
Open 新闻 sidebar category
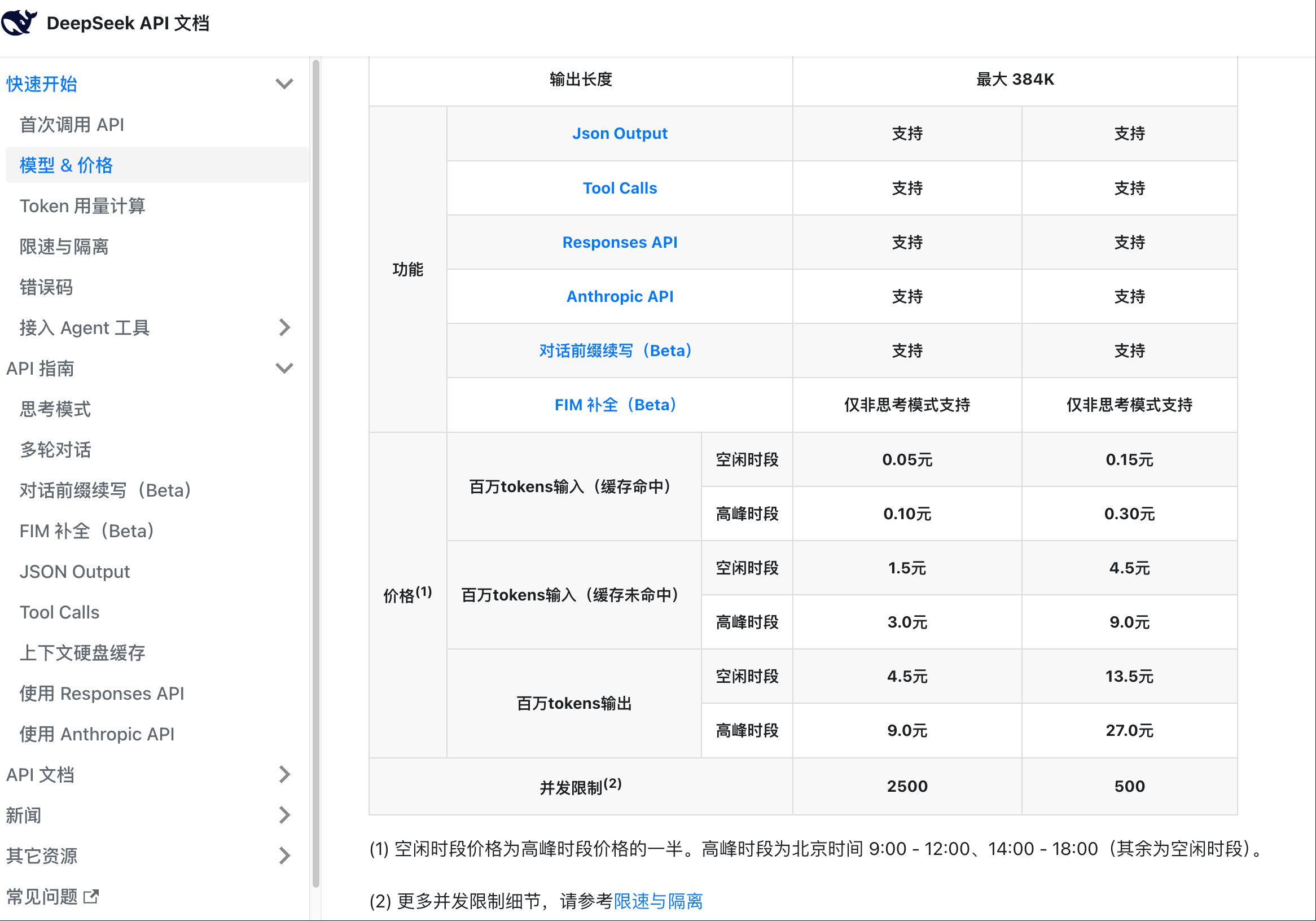(24, 815)
